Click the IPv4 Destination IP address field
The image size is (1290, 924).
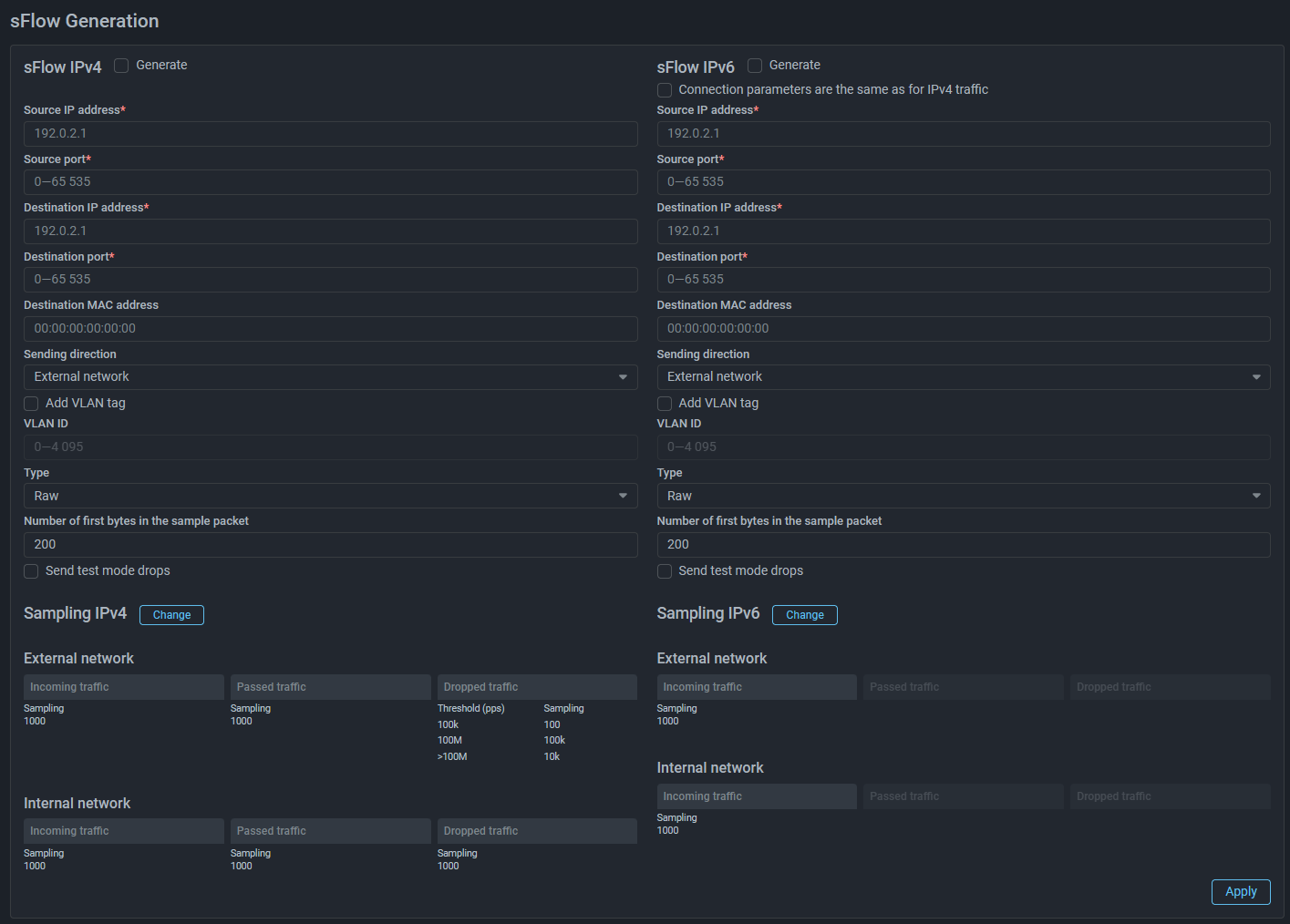[x=330, y=231]
